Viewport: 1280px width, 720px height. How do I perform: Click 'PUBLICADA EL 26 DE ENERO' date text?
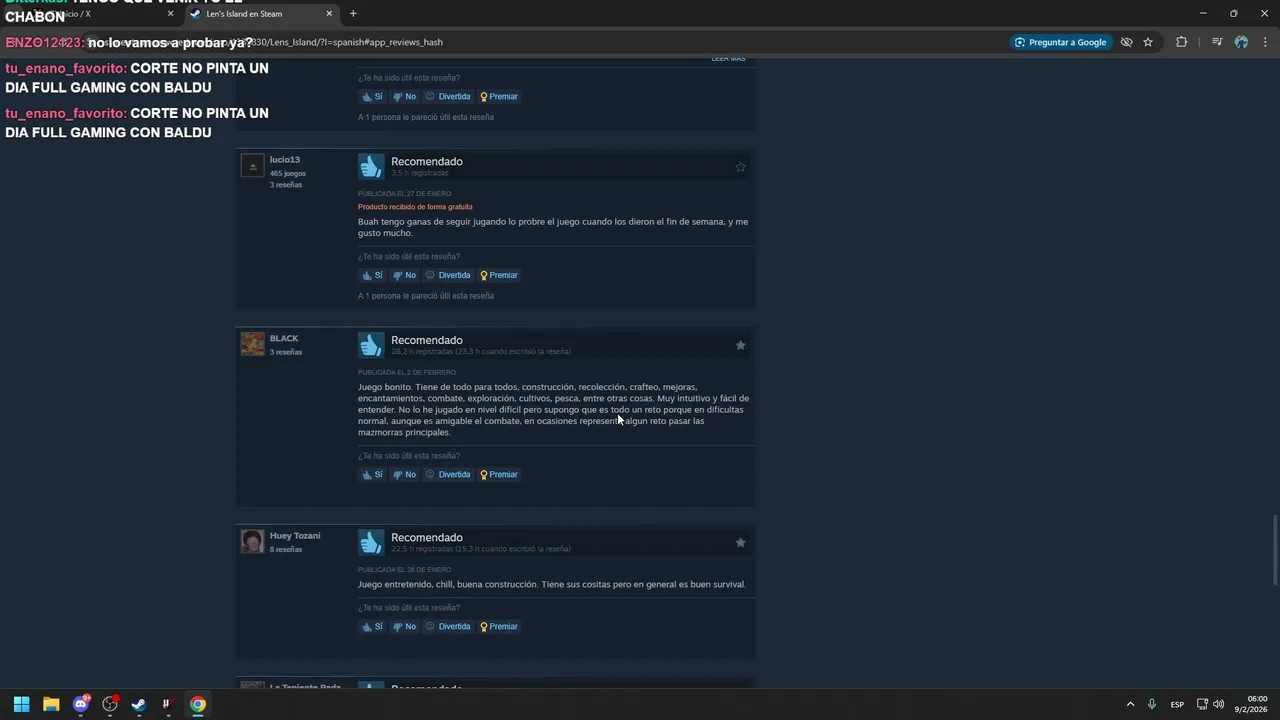click(404, 570)
